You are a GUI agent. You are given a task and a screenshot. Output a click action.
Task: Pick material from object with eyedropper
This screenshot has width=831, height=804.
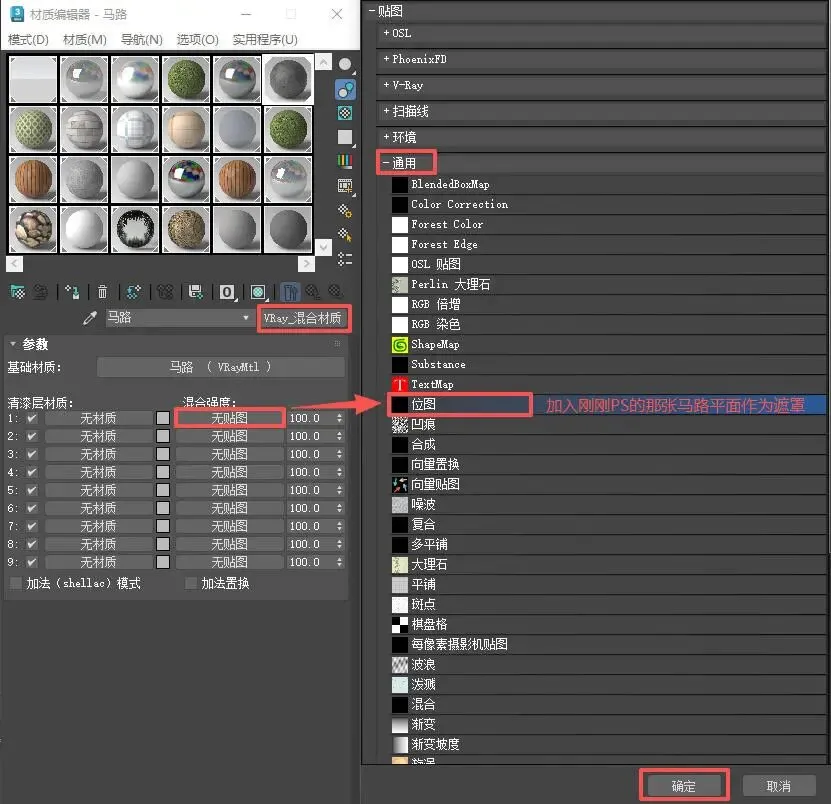(90, 318)
